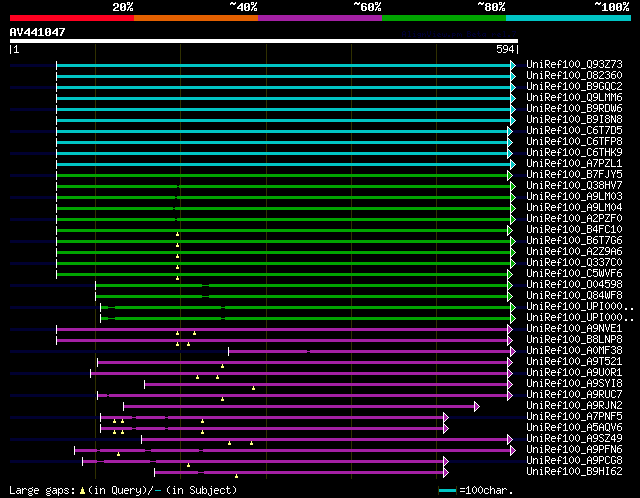Select the UniRef100_B9GQC2 label
This screenshot has width=640, height=498.
(574, 87)
